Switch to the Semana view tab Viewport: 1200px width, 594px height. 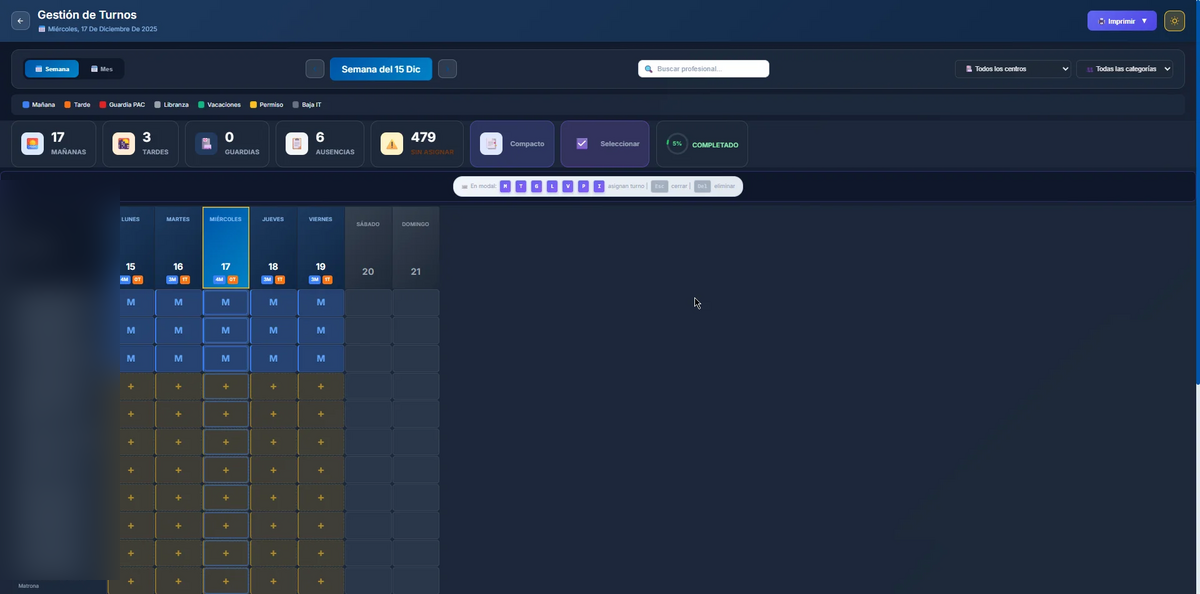click(52, 69)
